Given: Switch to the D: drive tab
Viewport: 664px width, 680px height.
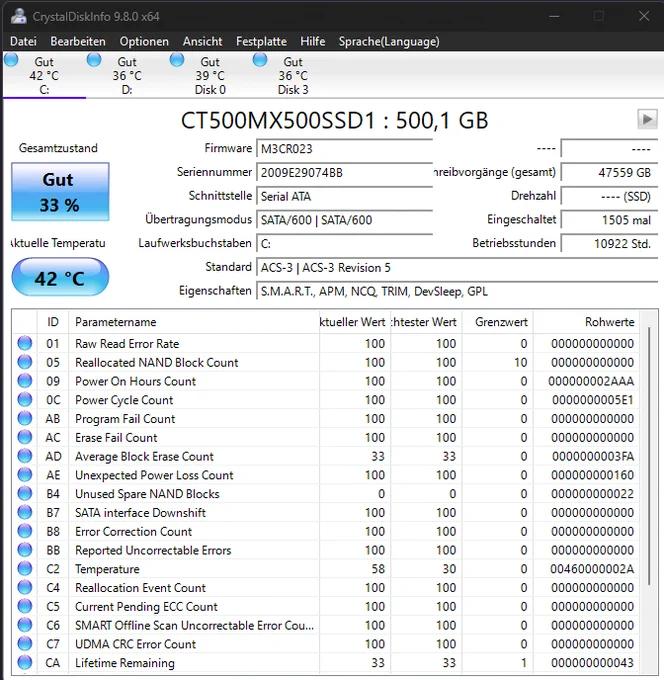Looking at the screenshot, I should [127, 75].
